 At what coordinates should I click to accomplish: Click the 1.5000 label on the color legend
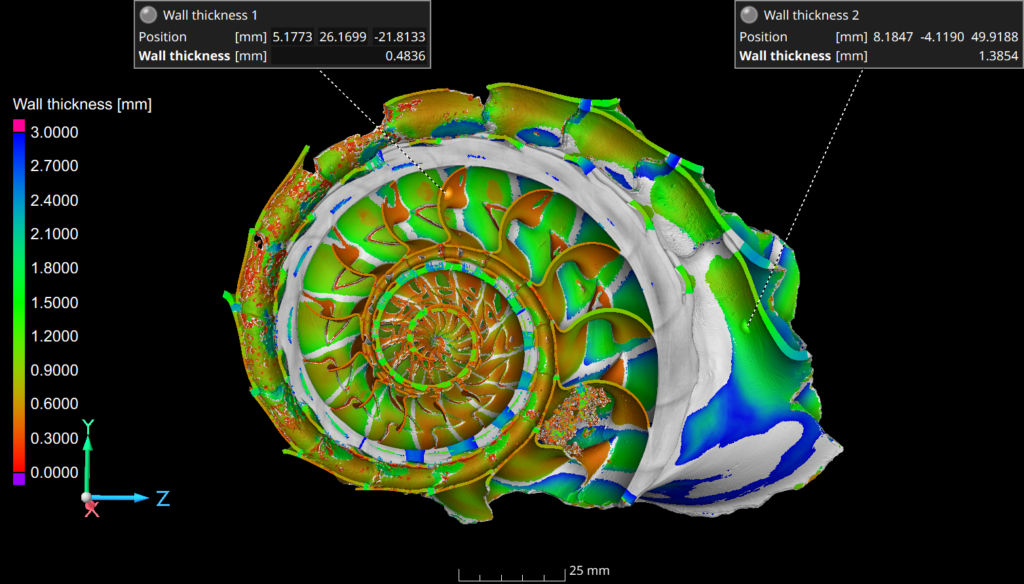click(56, 302)
